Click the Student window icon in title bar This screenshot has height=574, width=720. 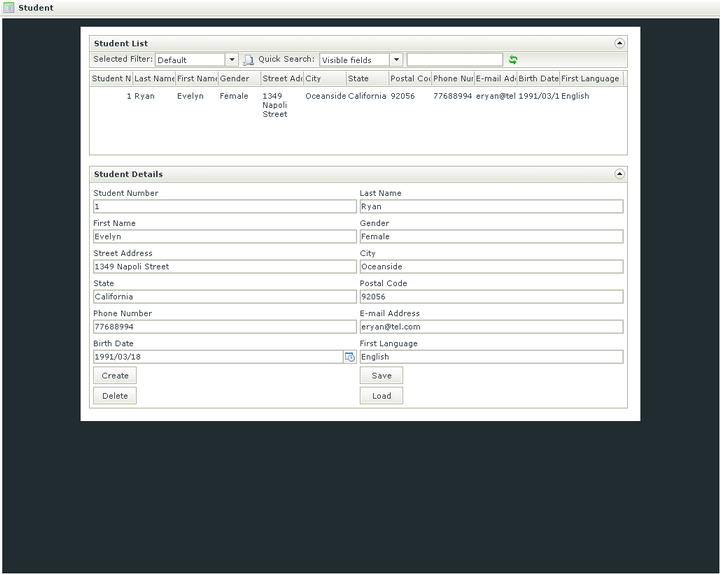pyautogui.click(x=9, y=7)
